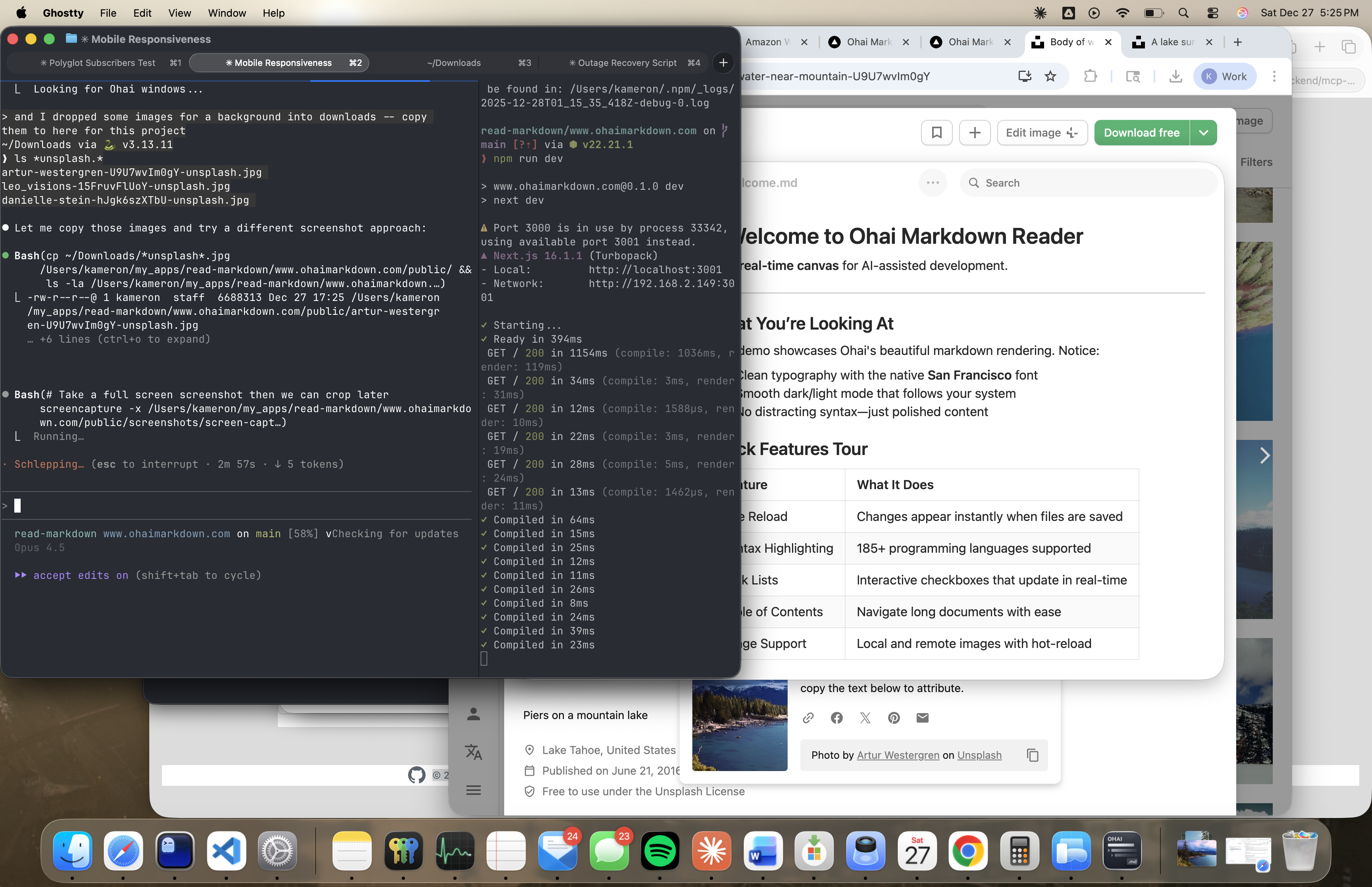Image resolution: width=1372 pixels, height=887 pixels.
Task: Open the language translate icon in sidebar
Action: 473,752
